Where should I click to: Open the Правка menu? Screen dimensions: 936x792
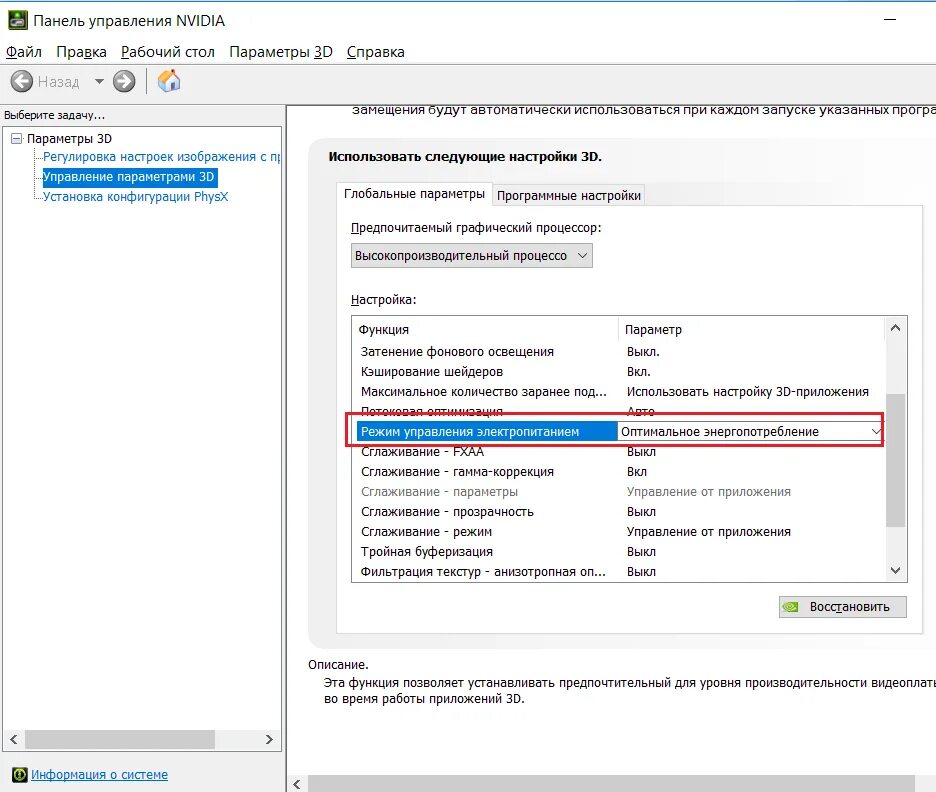(x=81, y=52)
